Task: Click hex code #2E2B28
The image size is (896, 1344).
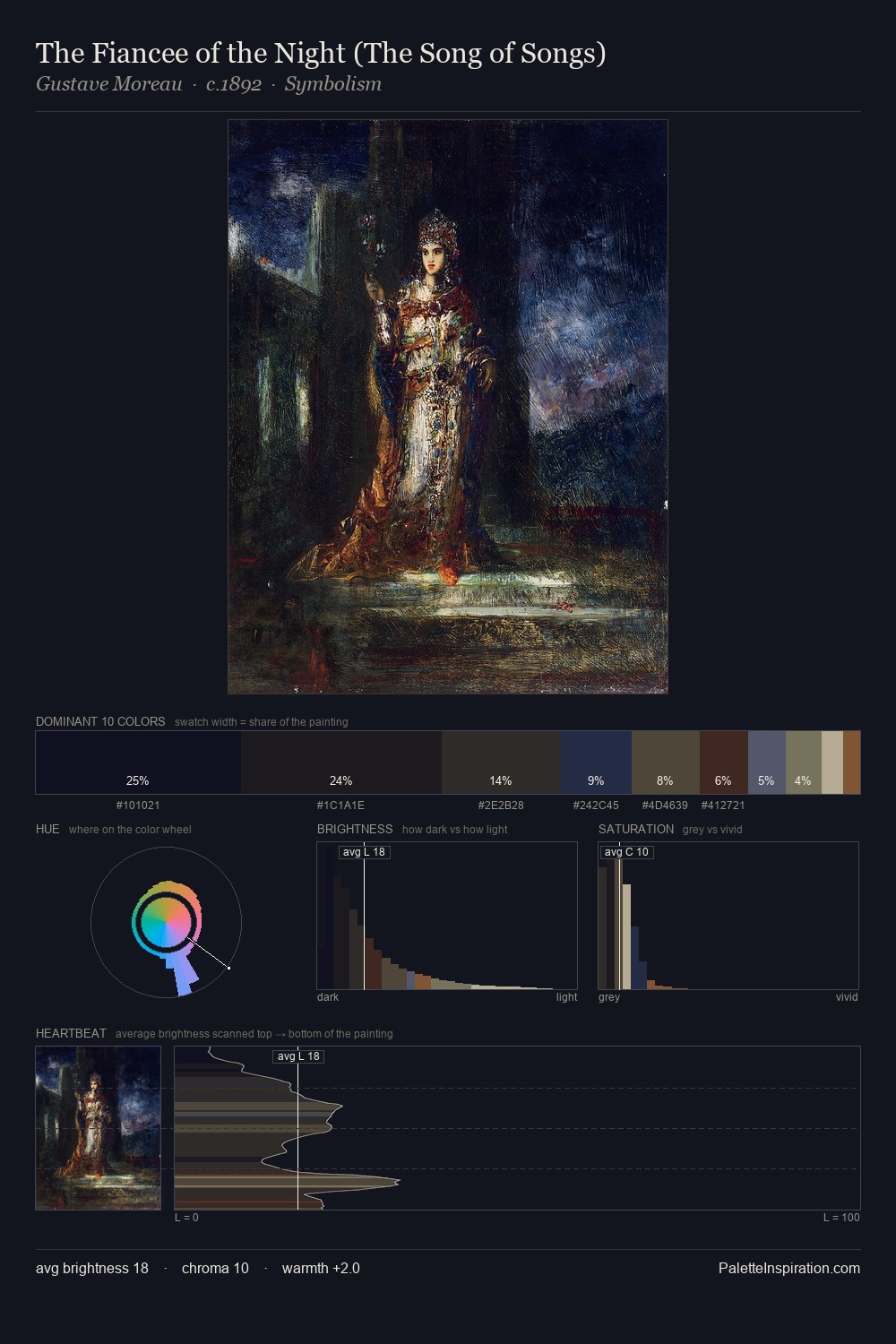Action: pyautogui.click(x=501, y=806)
